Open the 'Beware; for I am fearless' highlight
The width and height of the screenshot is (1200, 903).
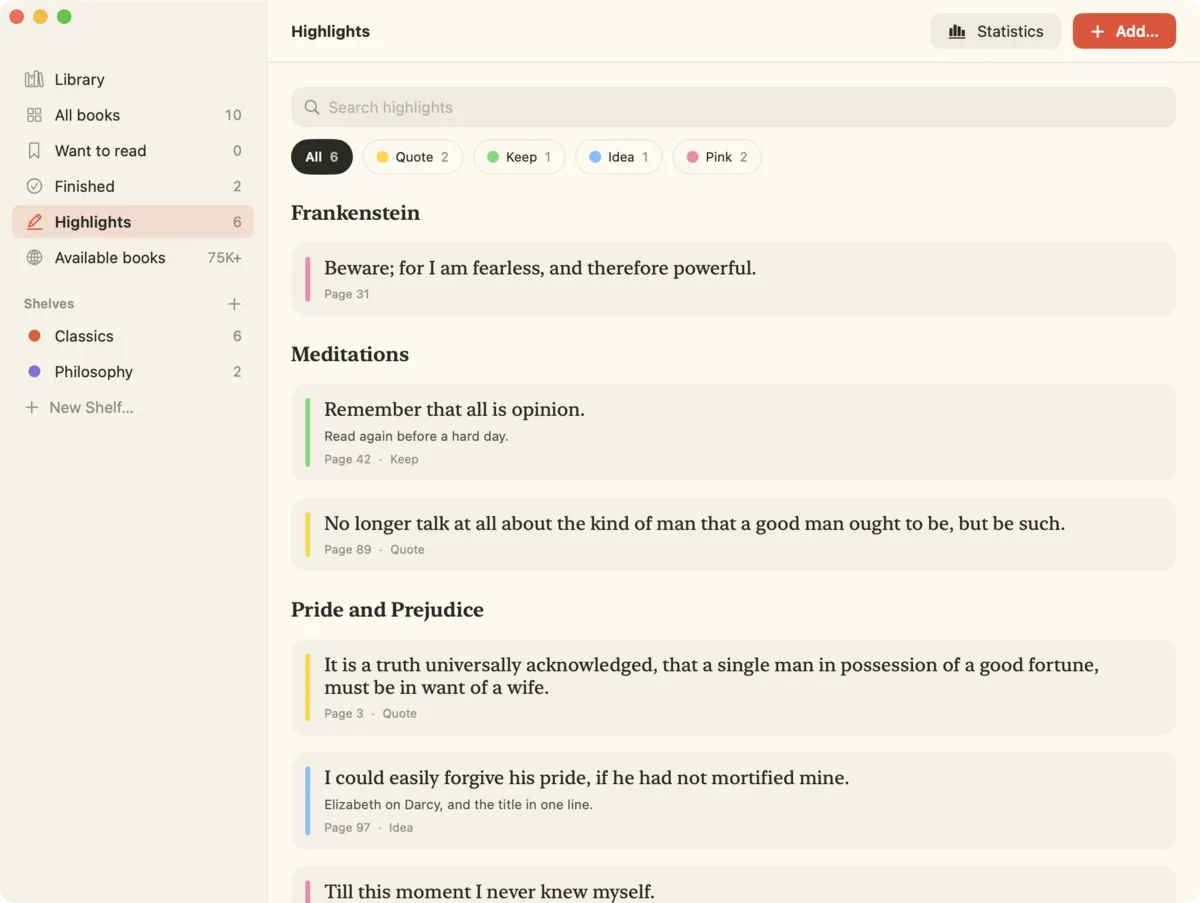pos(733,279)
